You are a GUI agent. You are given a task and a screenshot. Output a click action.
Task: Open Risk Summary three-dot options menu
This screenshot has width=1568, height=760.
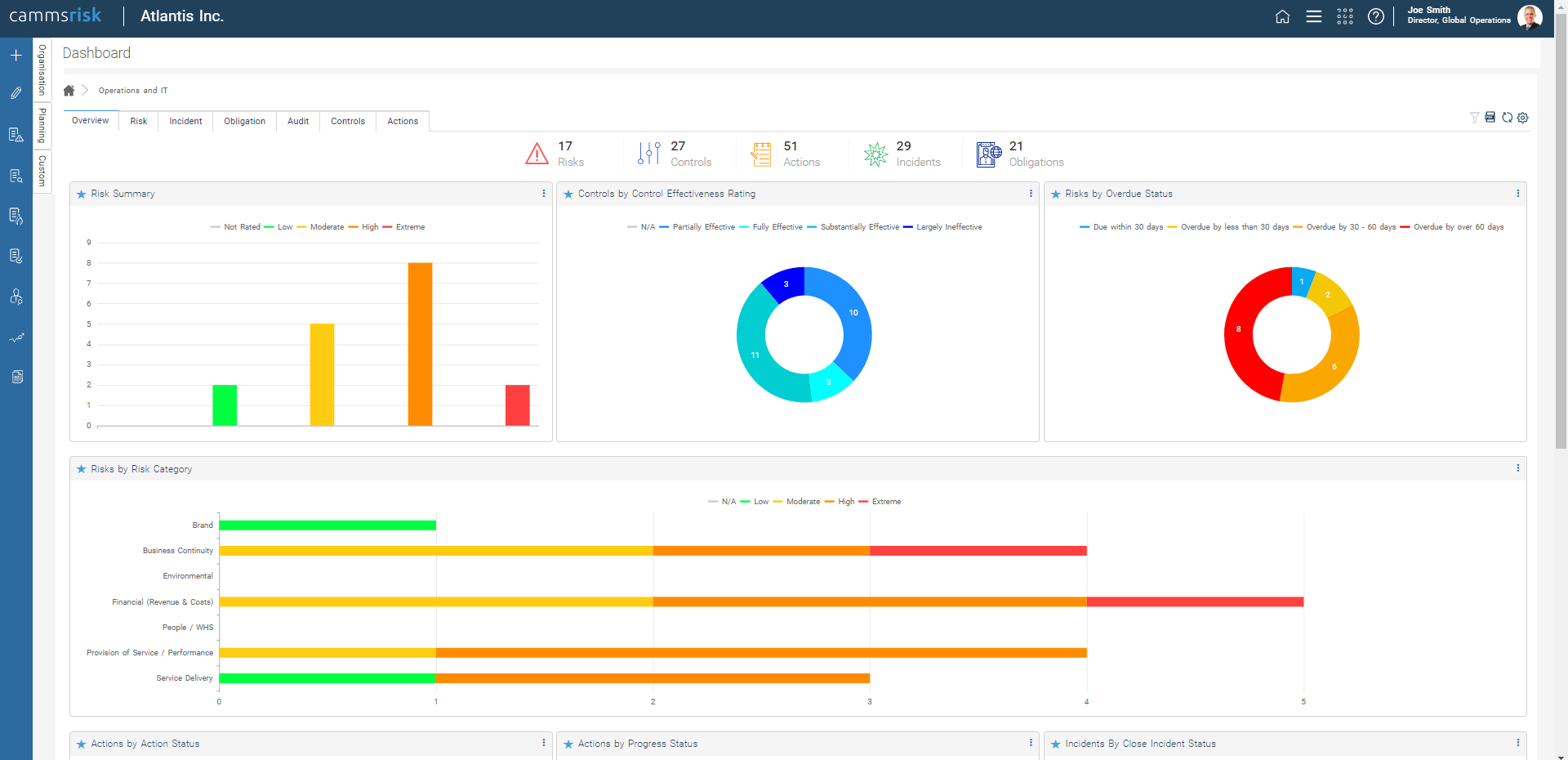pyautogui.click(x=544, y=194)
